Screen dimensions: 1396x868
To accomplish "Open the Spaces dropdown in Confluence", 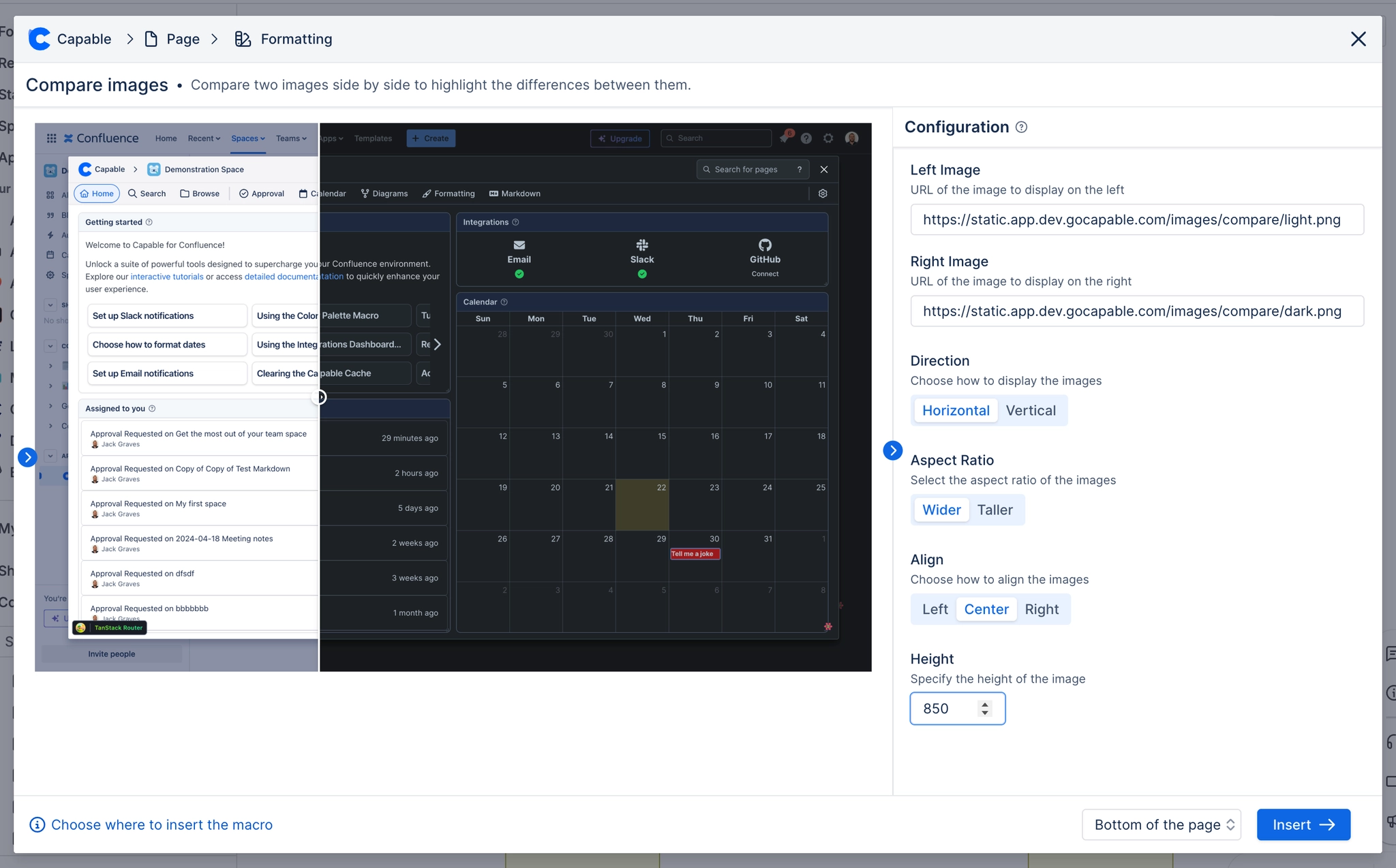I will tap(247, 138).
